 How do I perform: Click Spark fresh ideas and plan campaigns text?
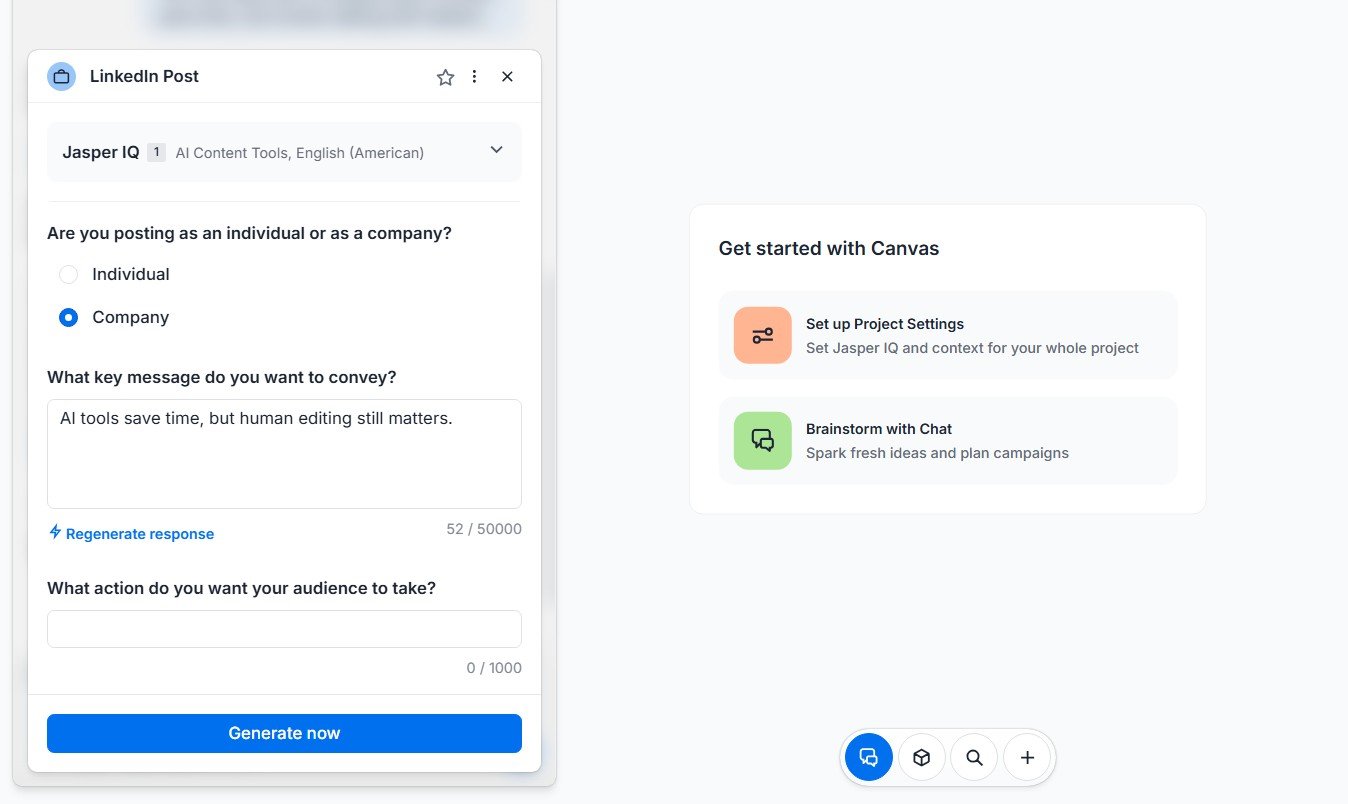[x=937, y=453]
